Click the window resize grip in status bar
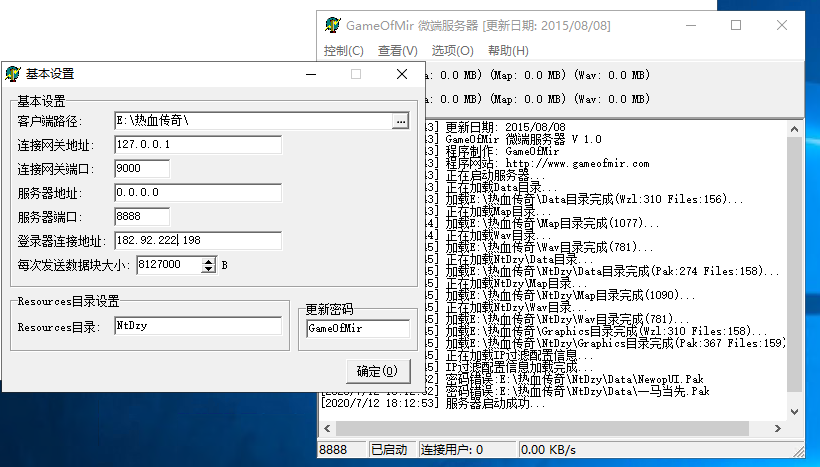 click(x=798, y=451)
